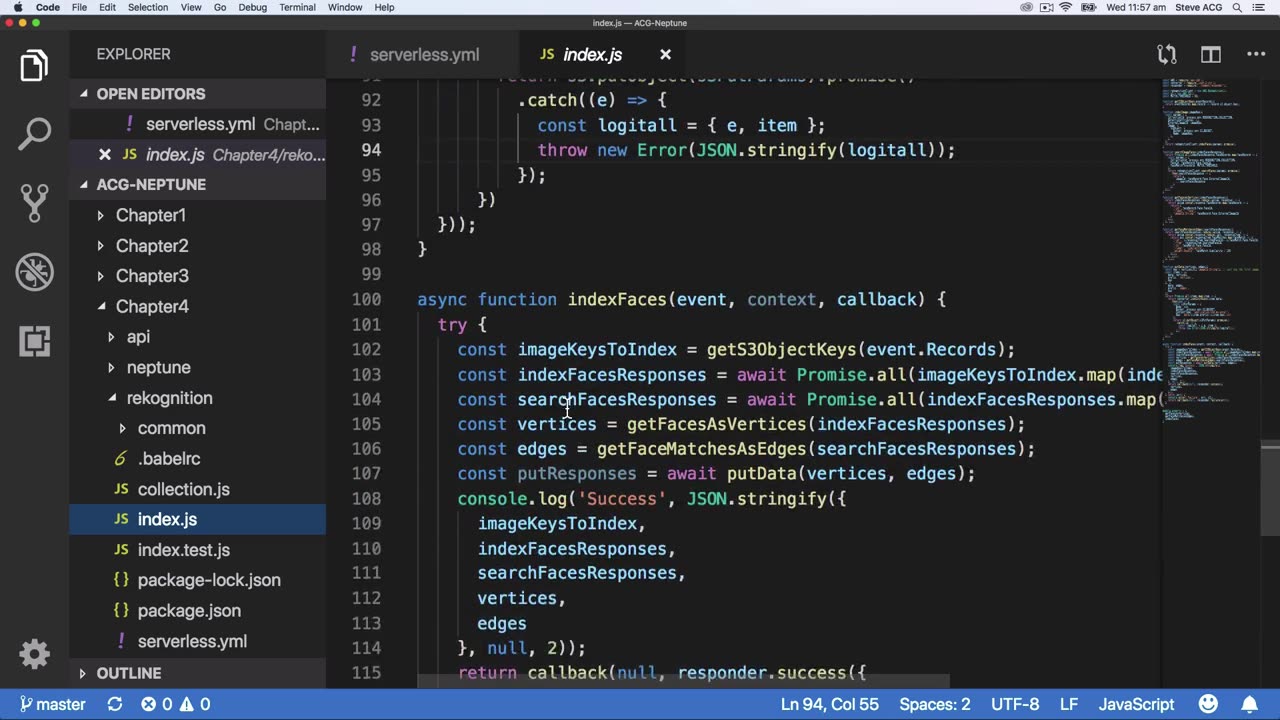Viewport: 1280px width, 720px height.
Task: Open the Search view icon
Action: coord(34,133)
